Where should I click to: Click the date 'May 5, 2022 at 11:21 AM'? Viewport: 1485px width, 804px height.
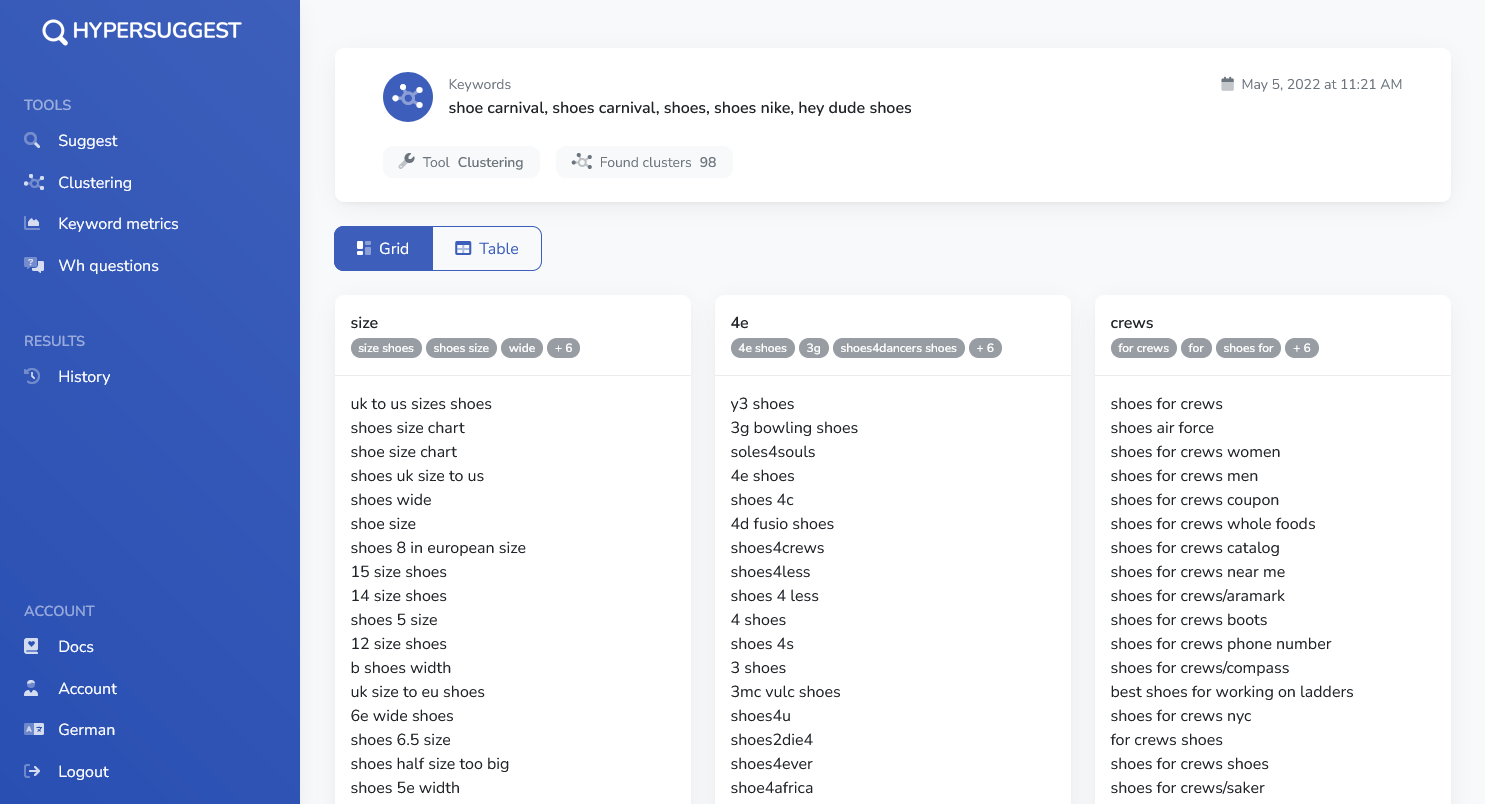coord(1322,84)
